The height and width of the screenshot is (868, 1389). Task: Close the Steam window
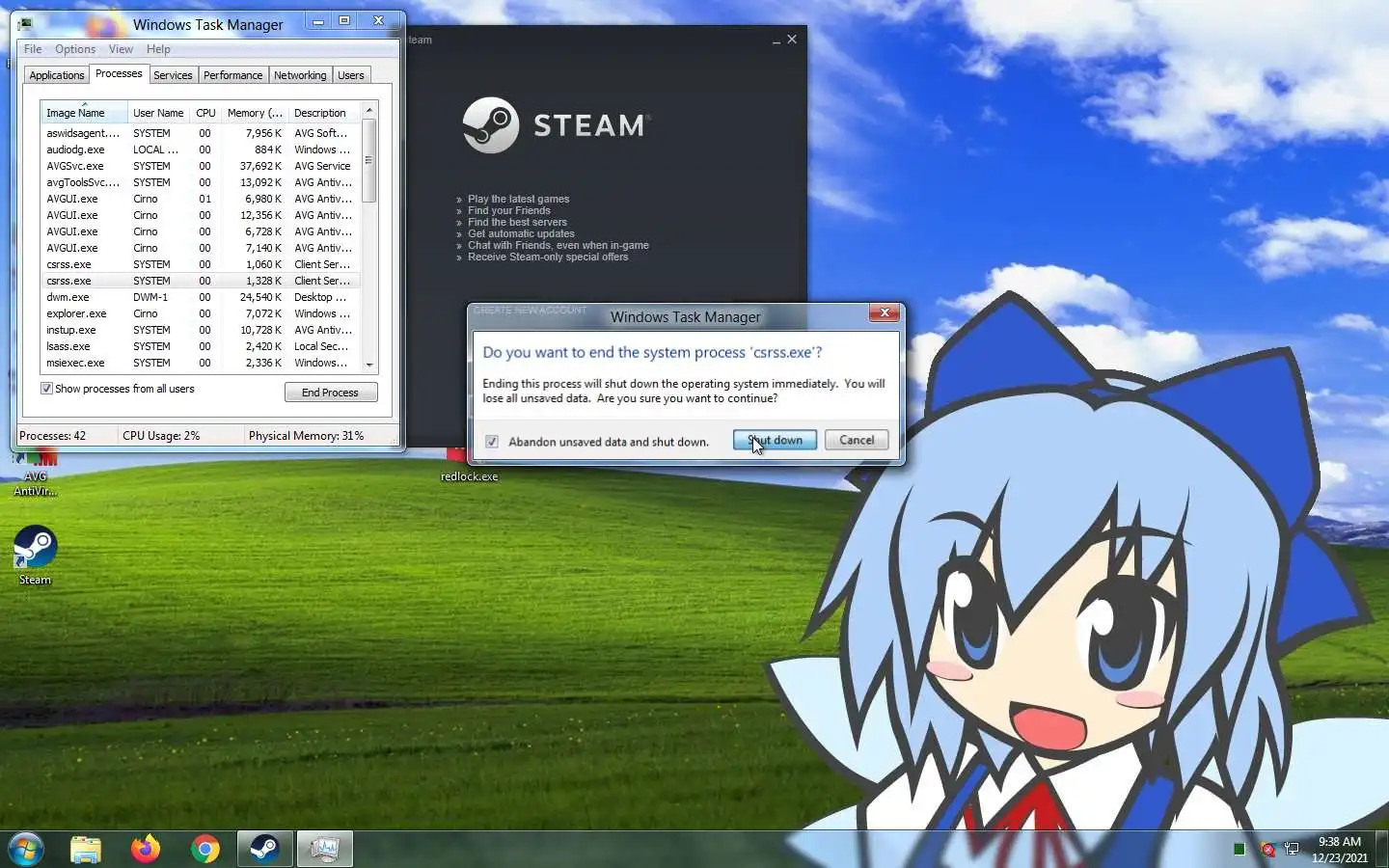tap(792, 40)
